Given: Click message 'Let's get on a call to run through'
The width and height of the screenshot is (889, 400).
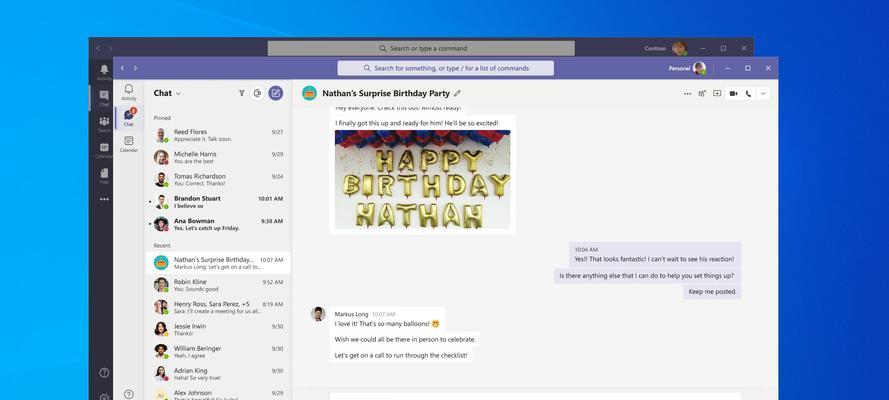Looking at the screenshot, I should 401,356.
